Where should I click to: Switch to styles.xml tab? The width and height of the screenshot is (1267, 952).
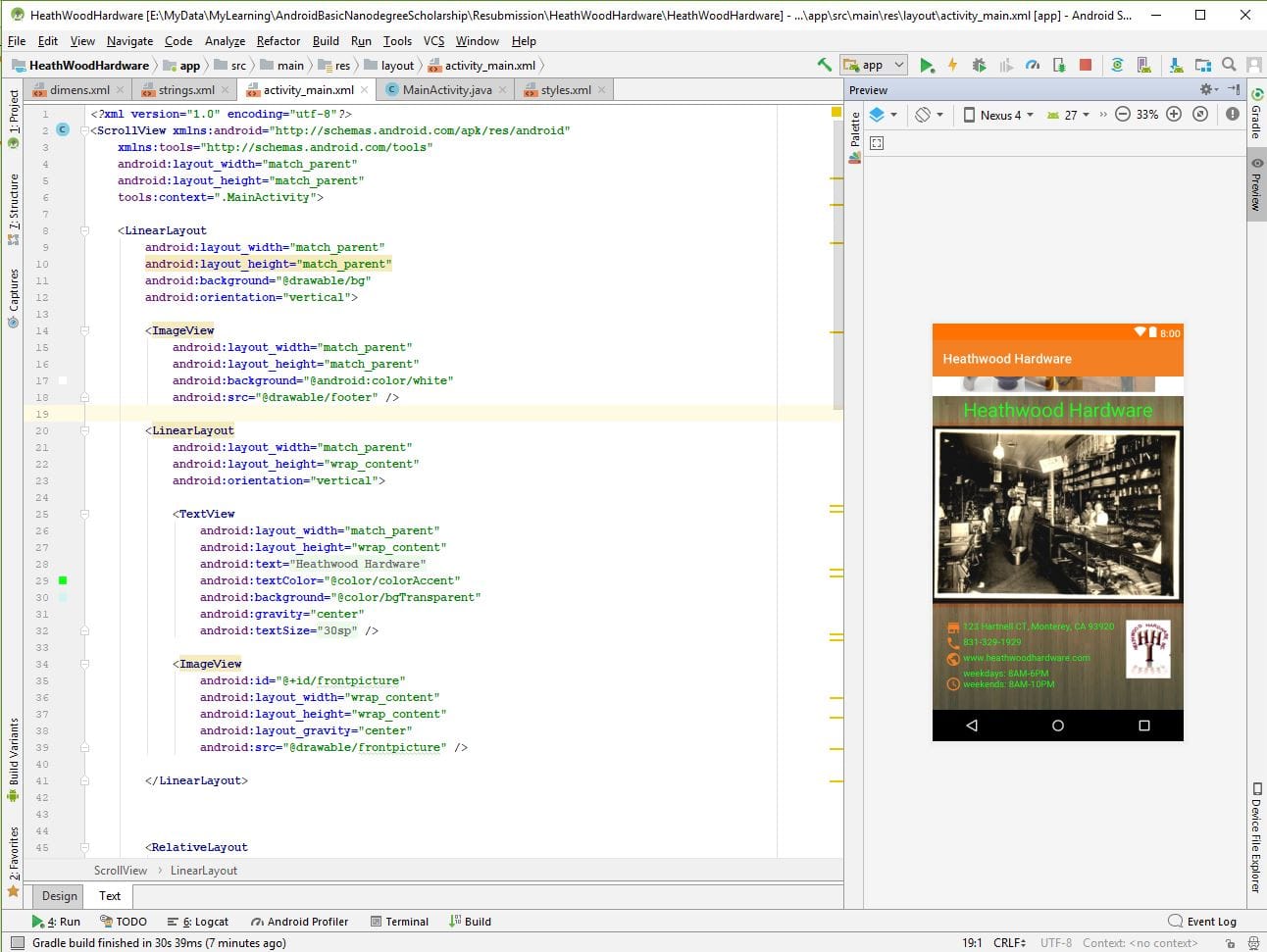[x=565, y=89]
